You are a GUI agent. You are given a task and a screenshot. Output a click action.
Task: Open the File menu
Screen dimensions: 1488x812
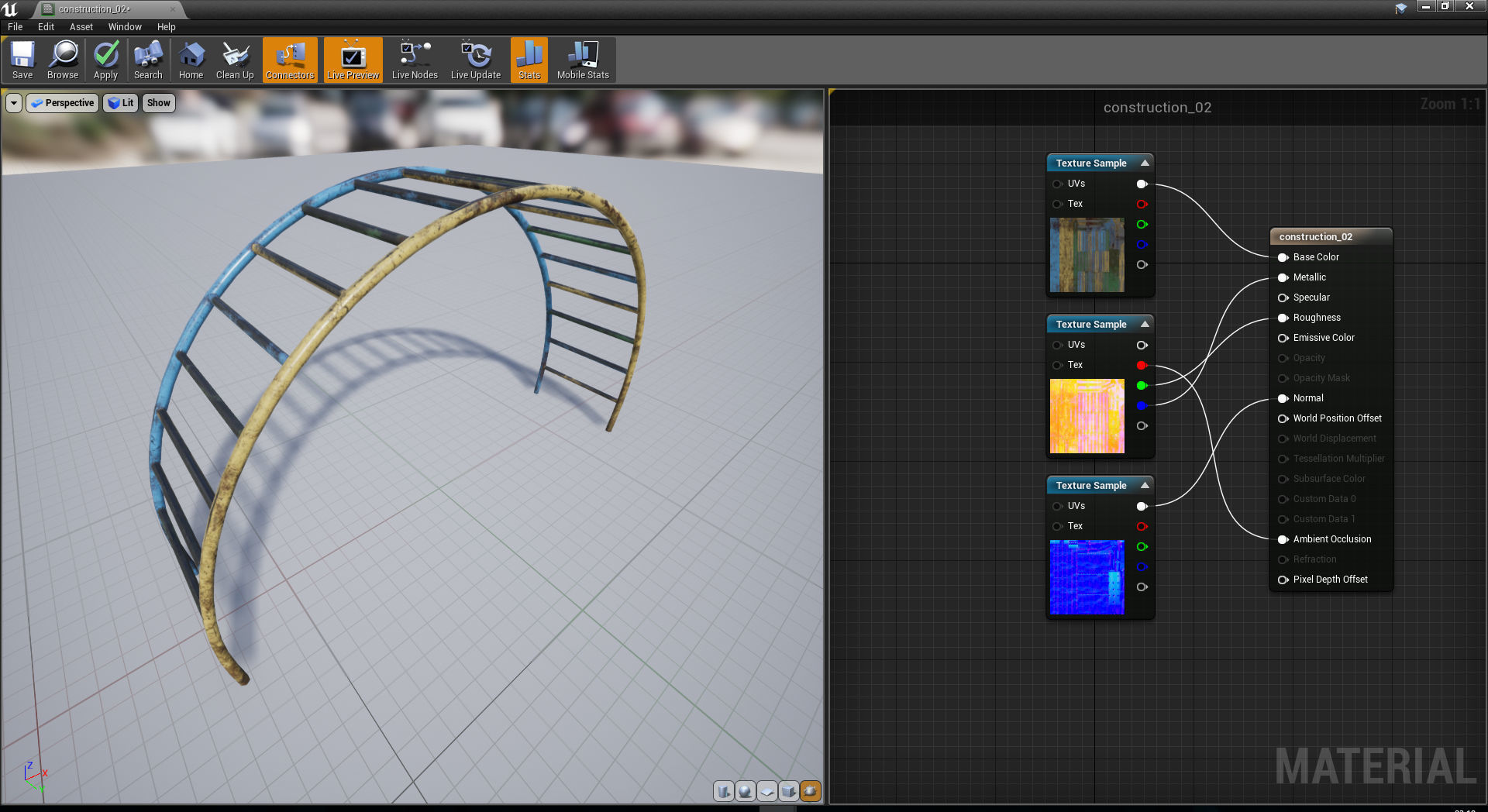(x=15, y=26)
